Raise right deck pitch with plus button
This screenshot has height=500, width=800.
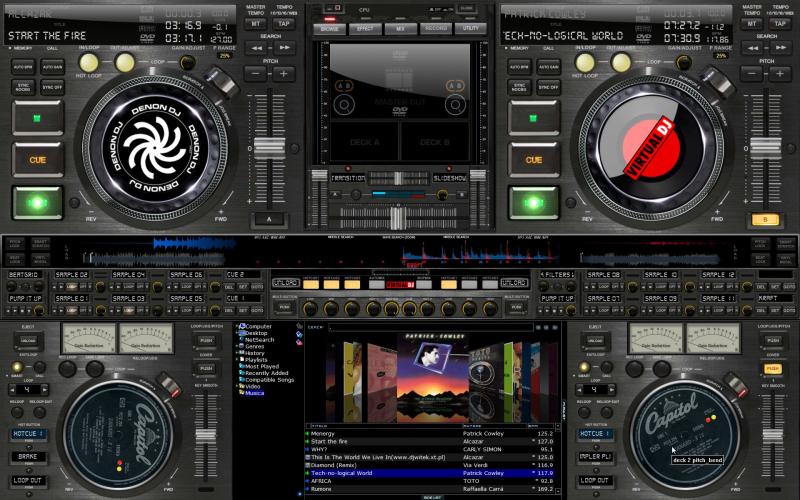780,73
